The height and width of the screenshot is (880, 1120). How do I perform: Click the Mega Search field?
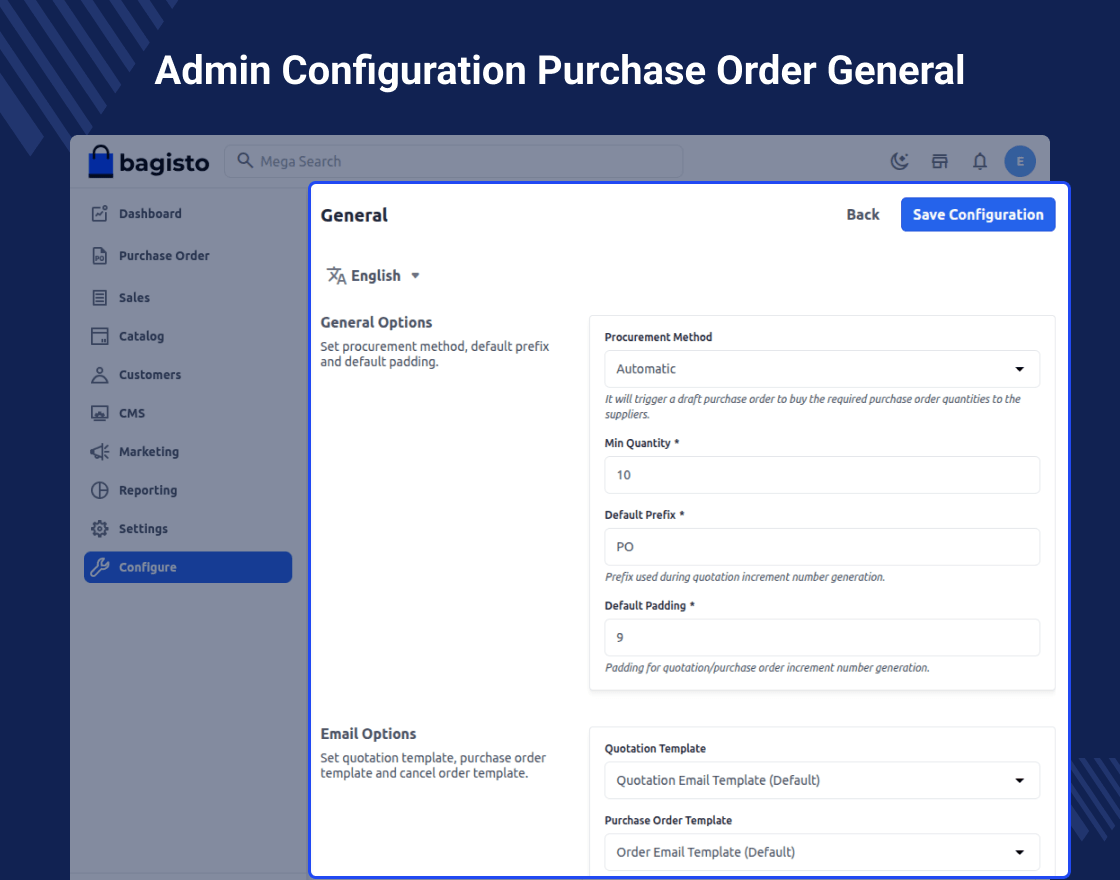coord(454,161)
